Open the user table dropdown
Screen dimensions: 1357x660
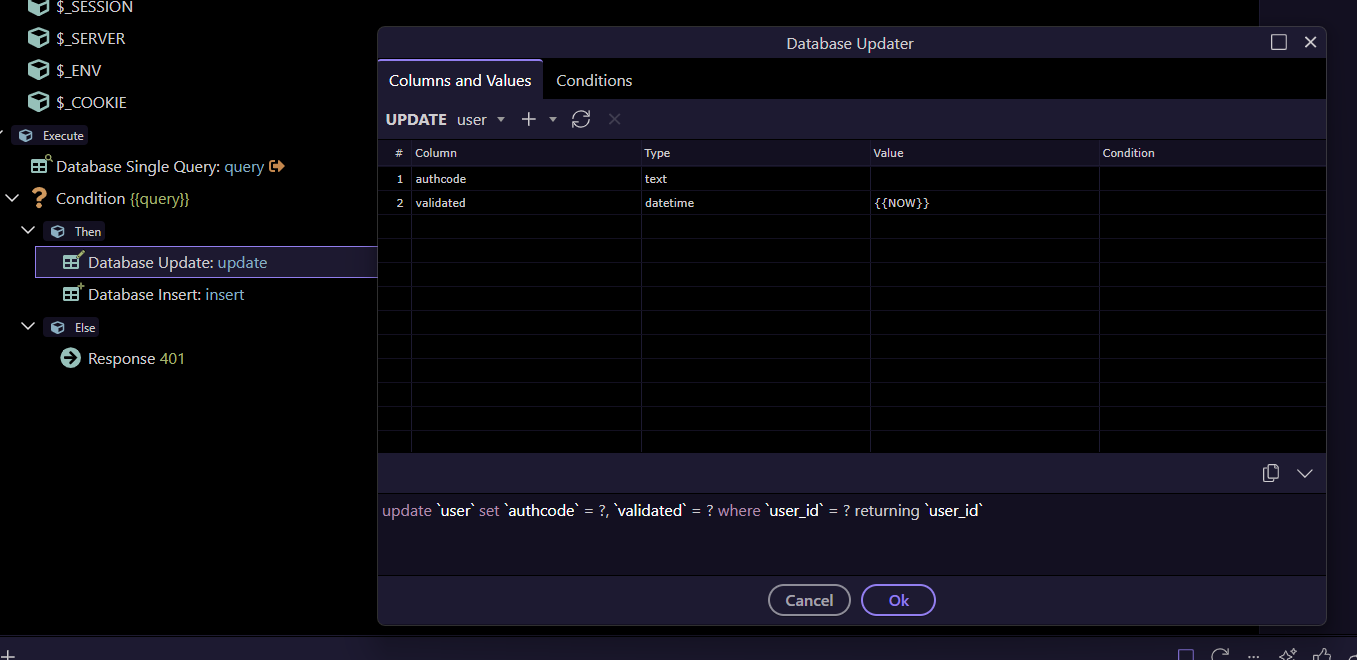481,119
